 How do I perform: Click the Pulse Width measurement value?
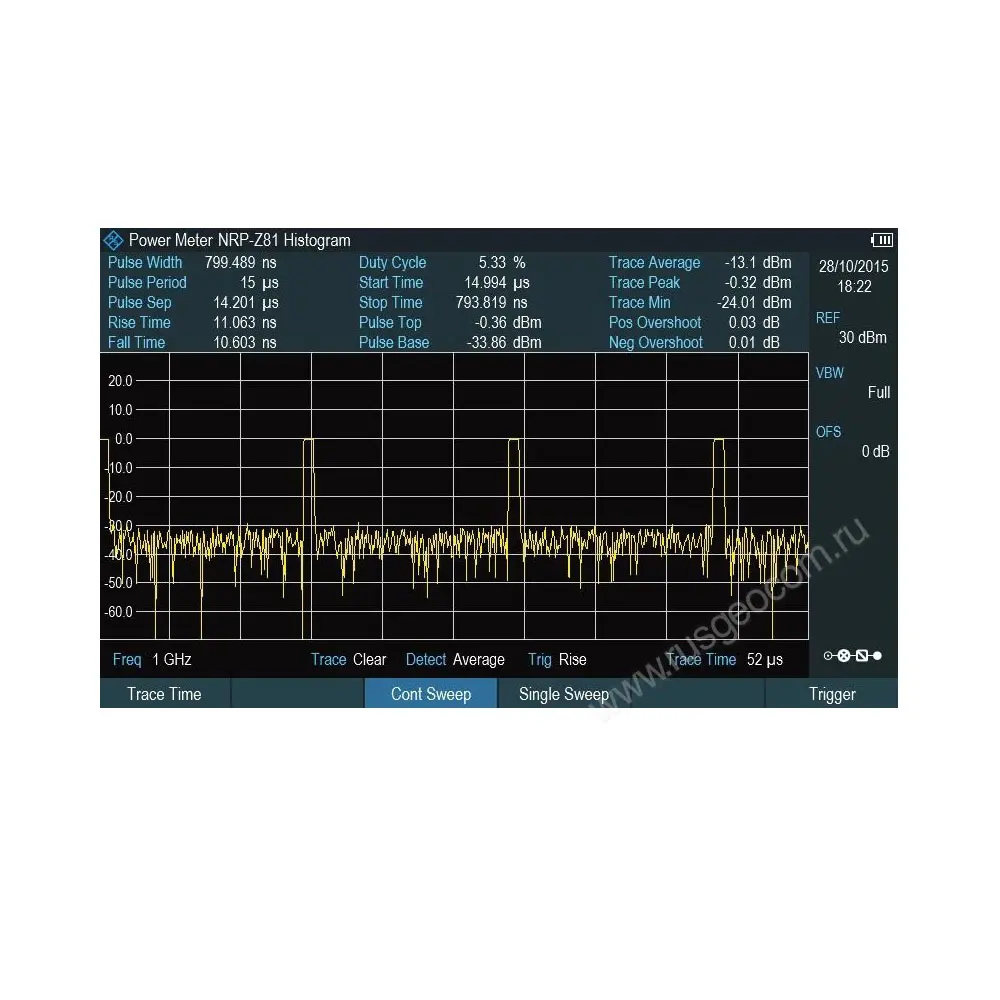click(241, 263)
